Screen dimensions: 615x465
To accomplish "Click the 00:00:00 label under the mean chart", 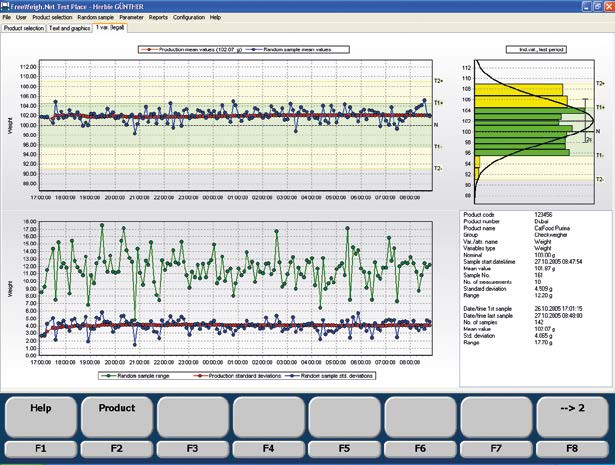I will [213, 198].
